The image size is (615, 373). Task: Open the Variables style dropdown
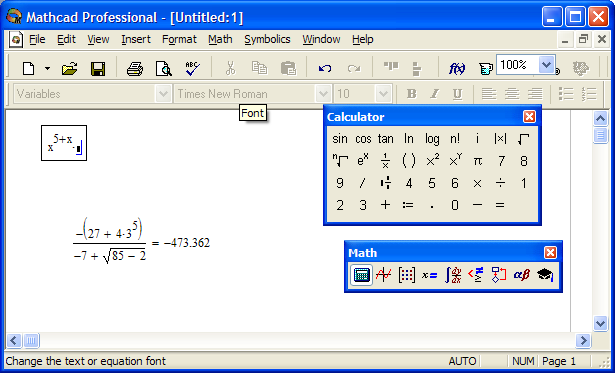tap(162, 94)
